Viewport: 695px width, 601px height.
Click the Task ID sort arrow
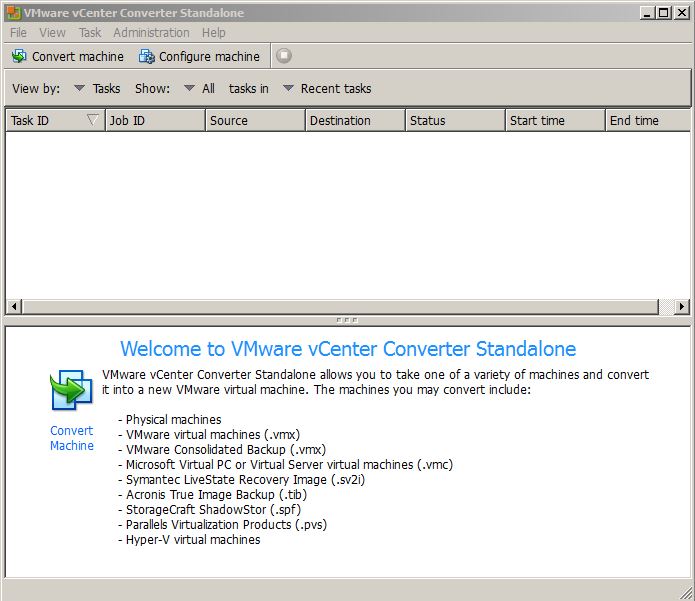pyautogui.click(x=92, y=120)
